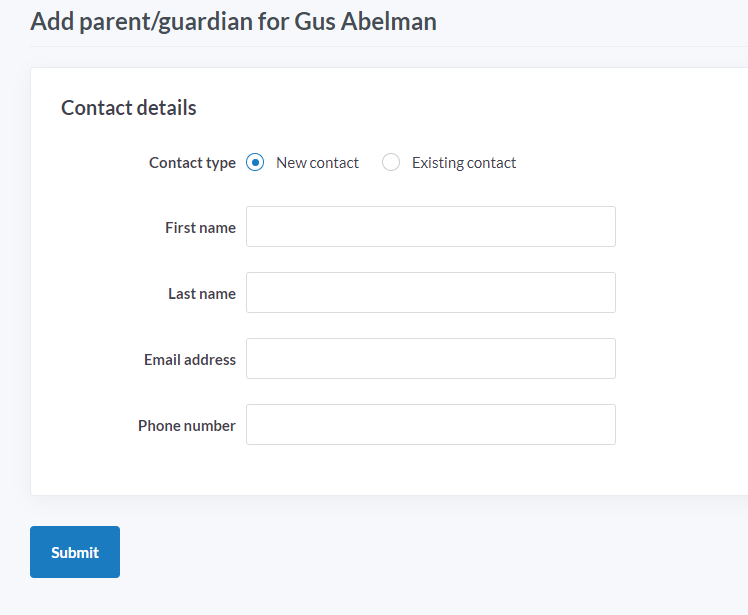Click the "First name" field label

pyautogui.click(x=200, y=228)
